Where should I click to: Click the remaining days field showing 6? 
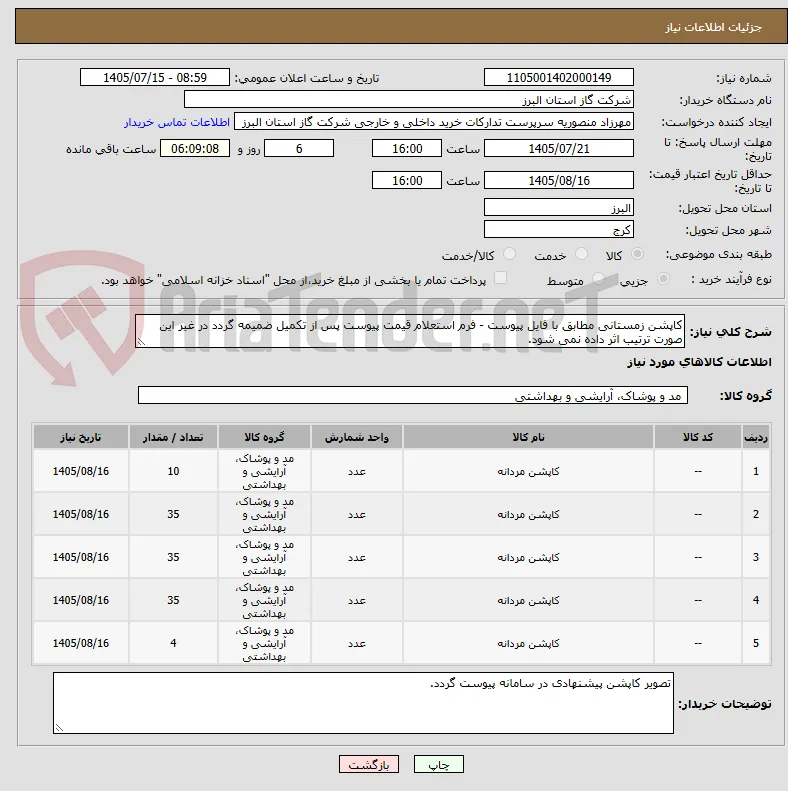(x=299, y=148)
